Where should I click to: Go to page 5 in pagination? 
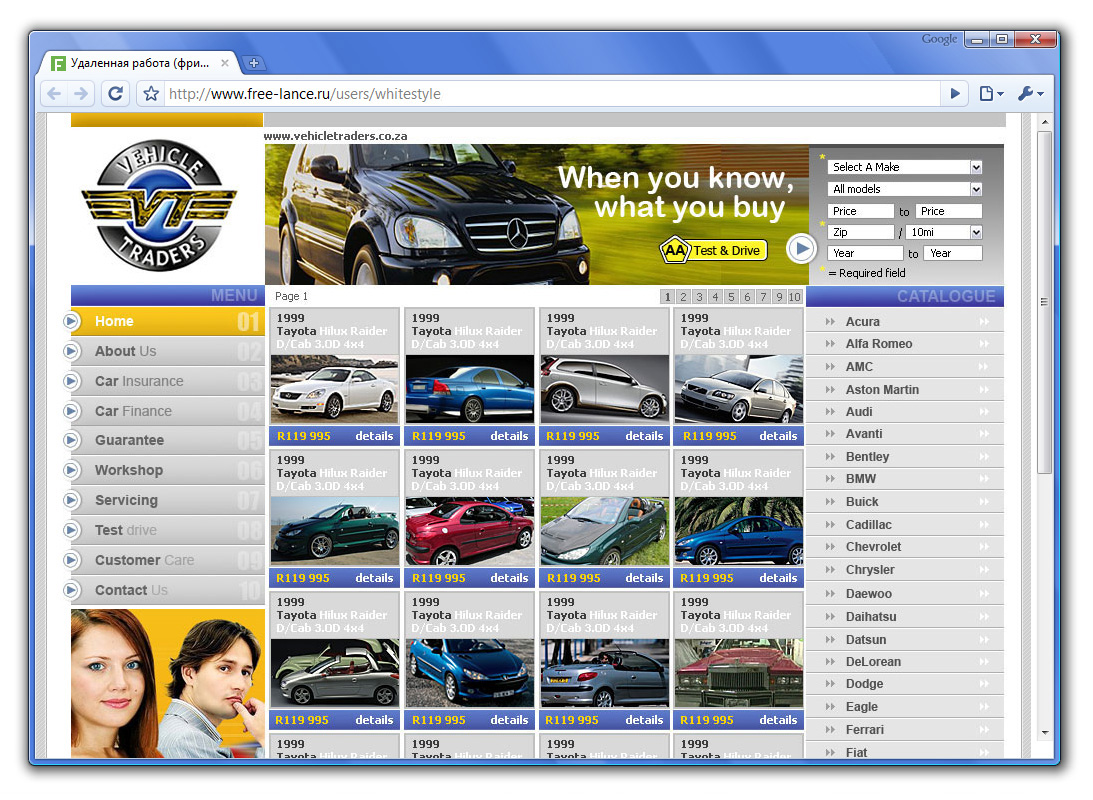click(x=731, y=297)
